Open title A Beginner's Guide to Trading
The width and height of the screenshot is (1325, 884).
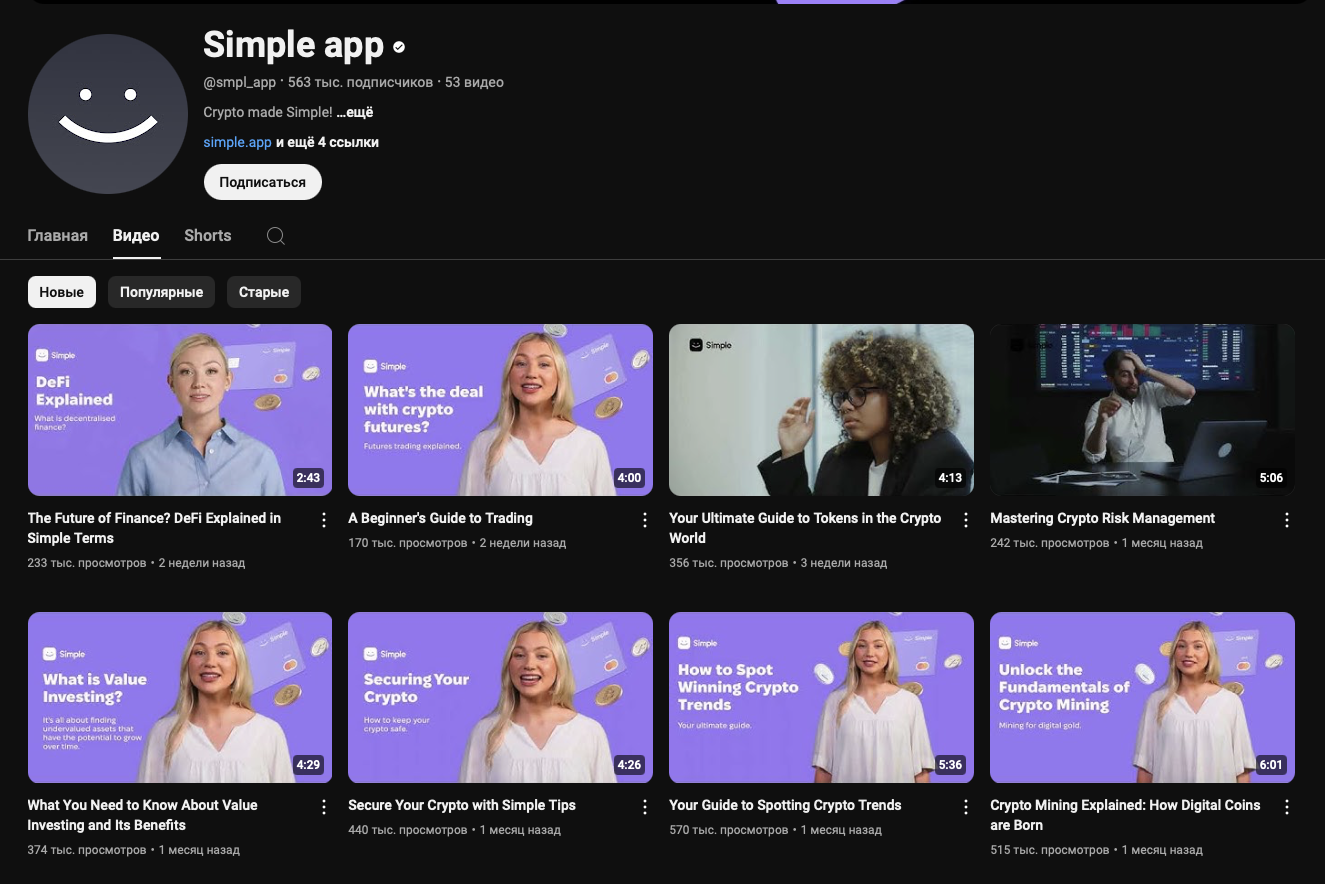coord(440,518)
